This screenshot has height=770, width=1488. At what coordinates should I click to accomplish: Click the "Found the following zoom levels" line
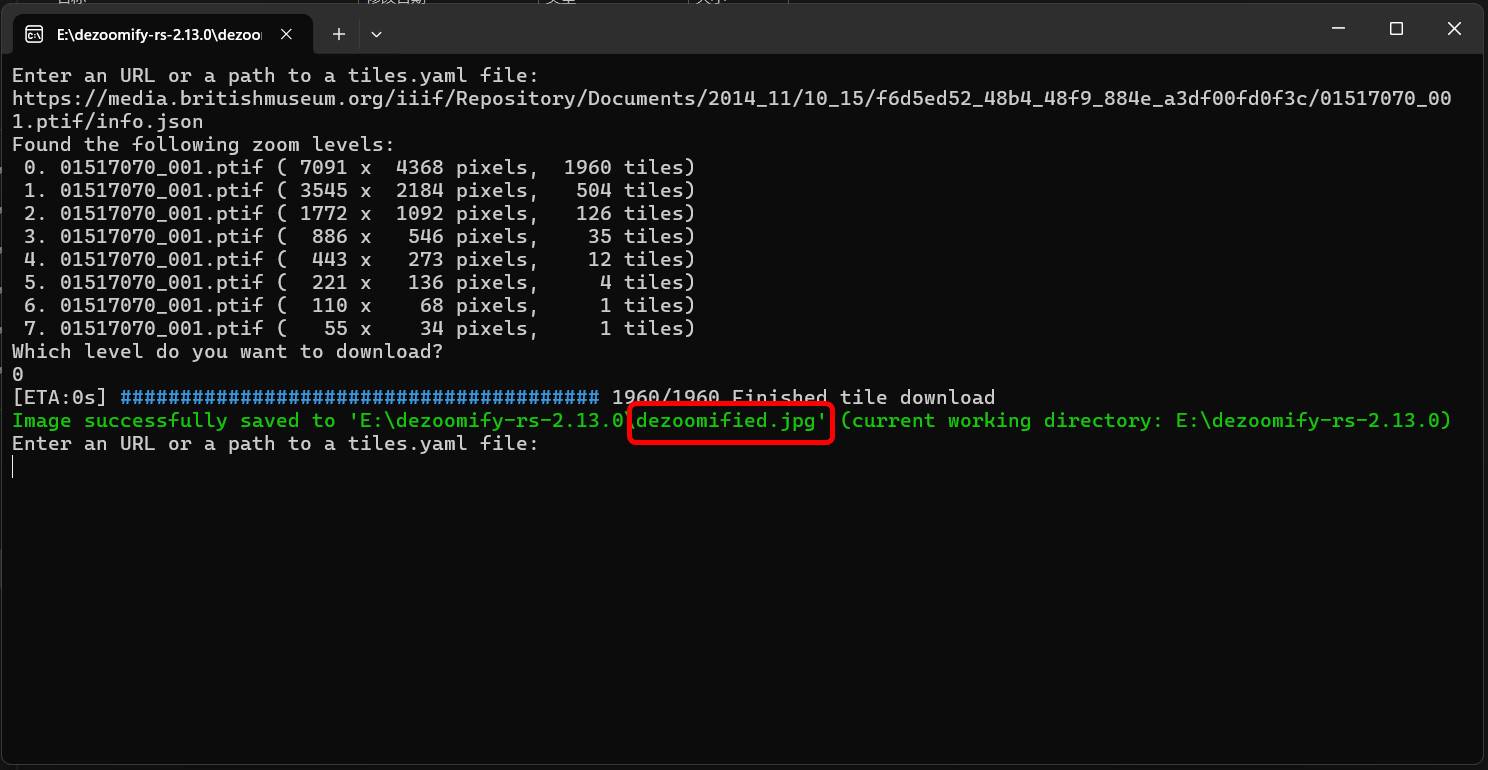pos(203,145)
